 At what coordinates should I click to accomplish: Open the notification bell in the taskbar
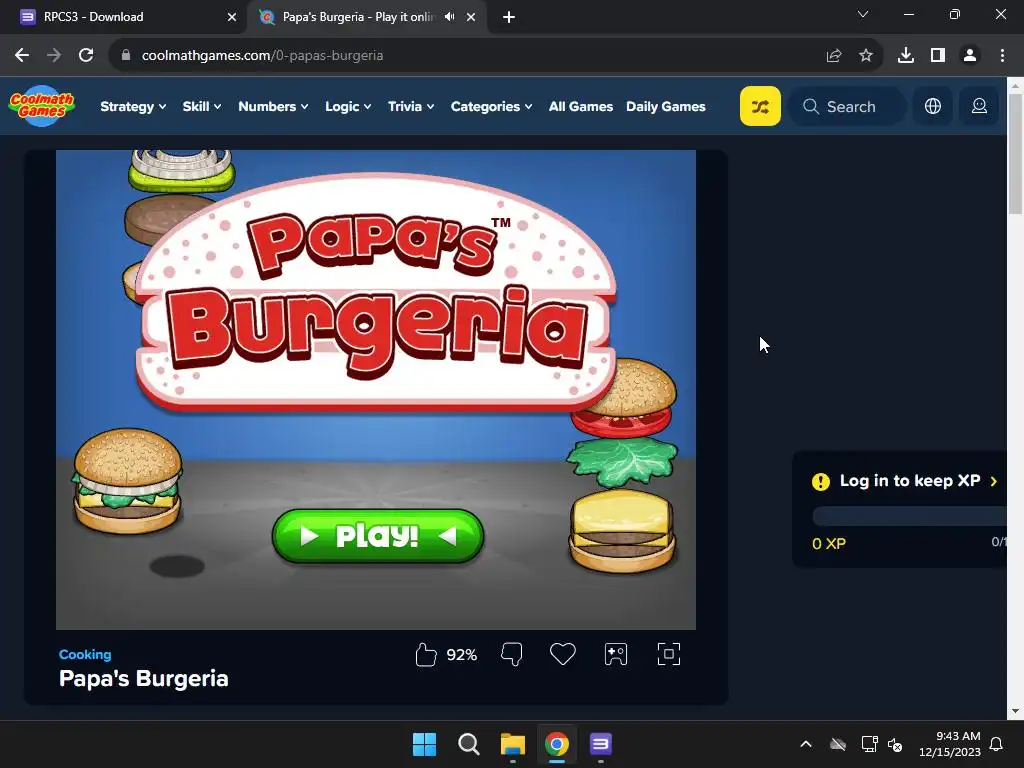[996, 744]
